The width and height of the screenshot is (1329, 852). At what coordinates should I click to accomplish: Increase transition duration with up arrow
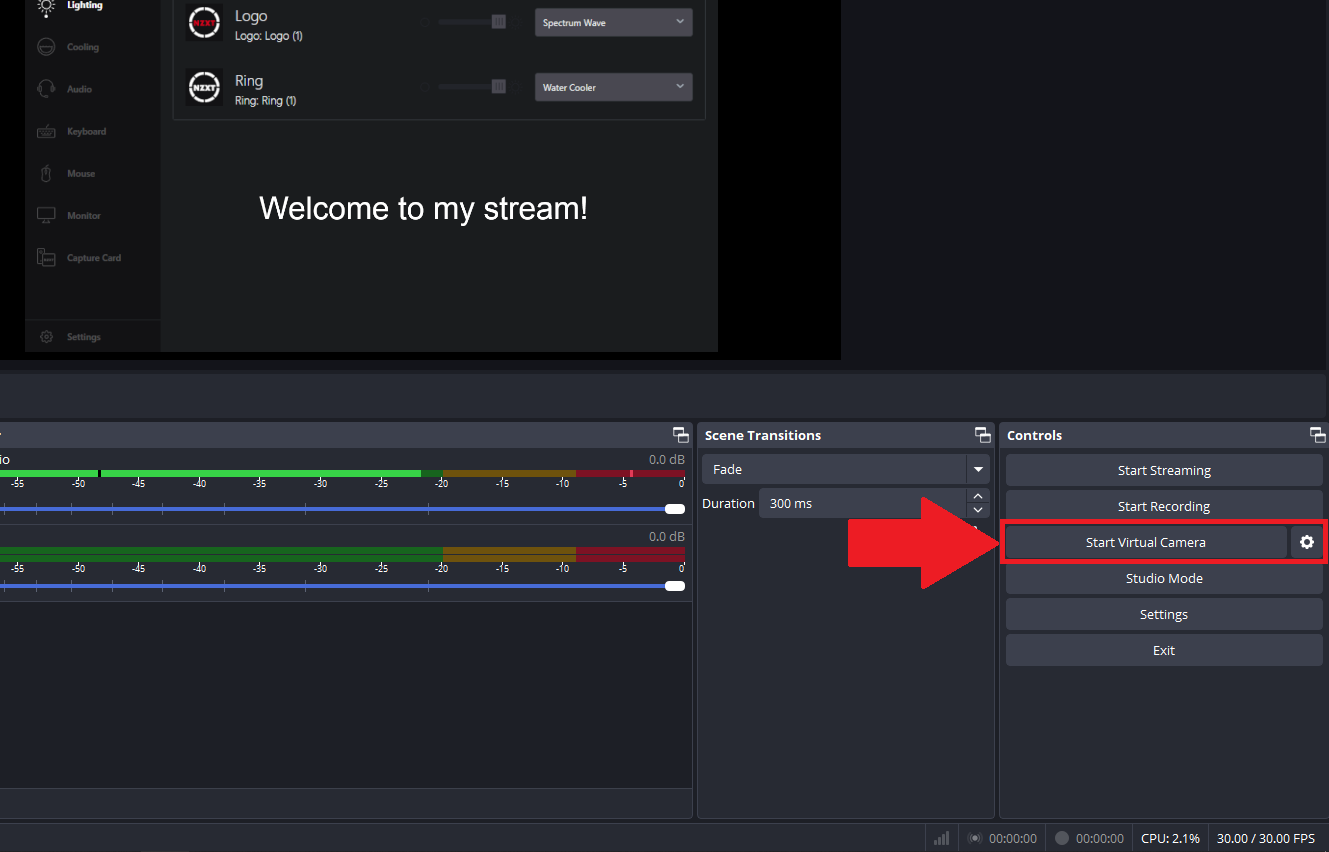[x=979, y=496]
